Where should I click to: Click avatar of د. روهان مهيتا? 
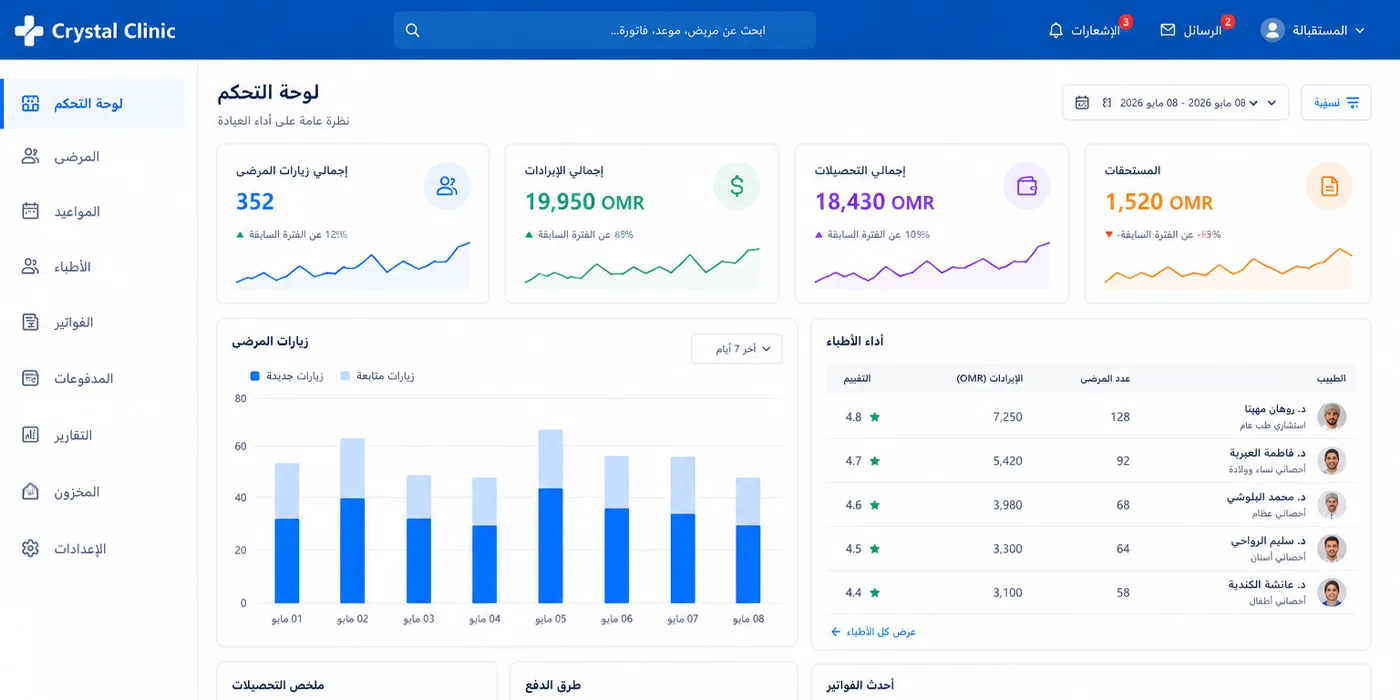(x=1331, y=417)
